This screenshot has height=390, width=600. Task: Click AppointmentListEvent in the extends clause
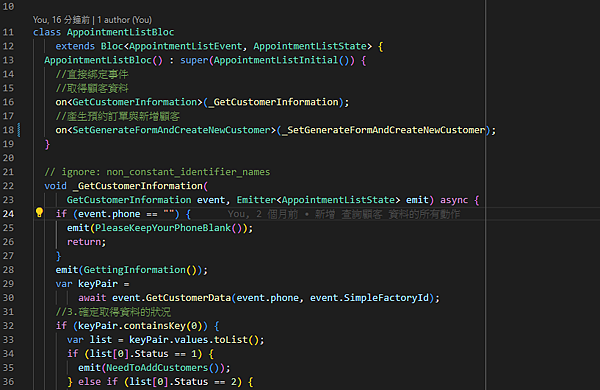tap(186, 46)
